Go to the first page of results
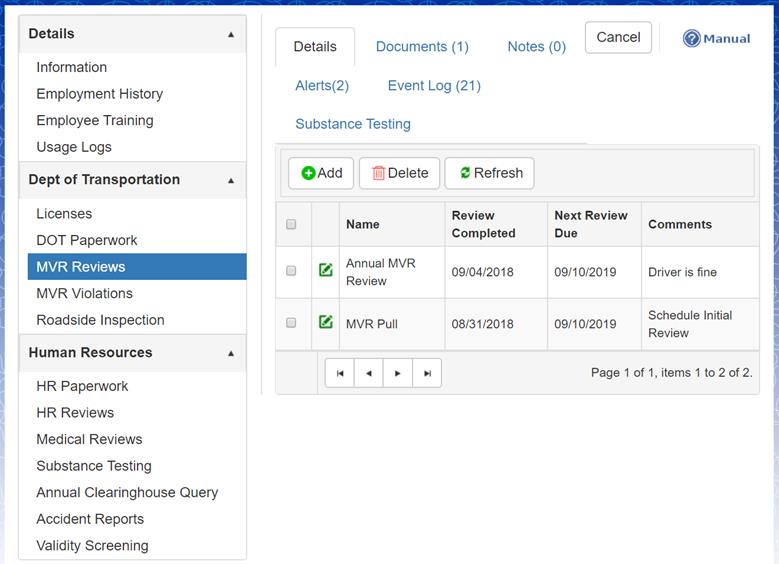Screen dimensions: 779x564 [x=340, y=373]
